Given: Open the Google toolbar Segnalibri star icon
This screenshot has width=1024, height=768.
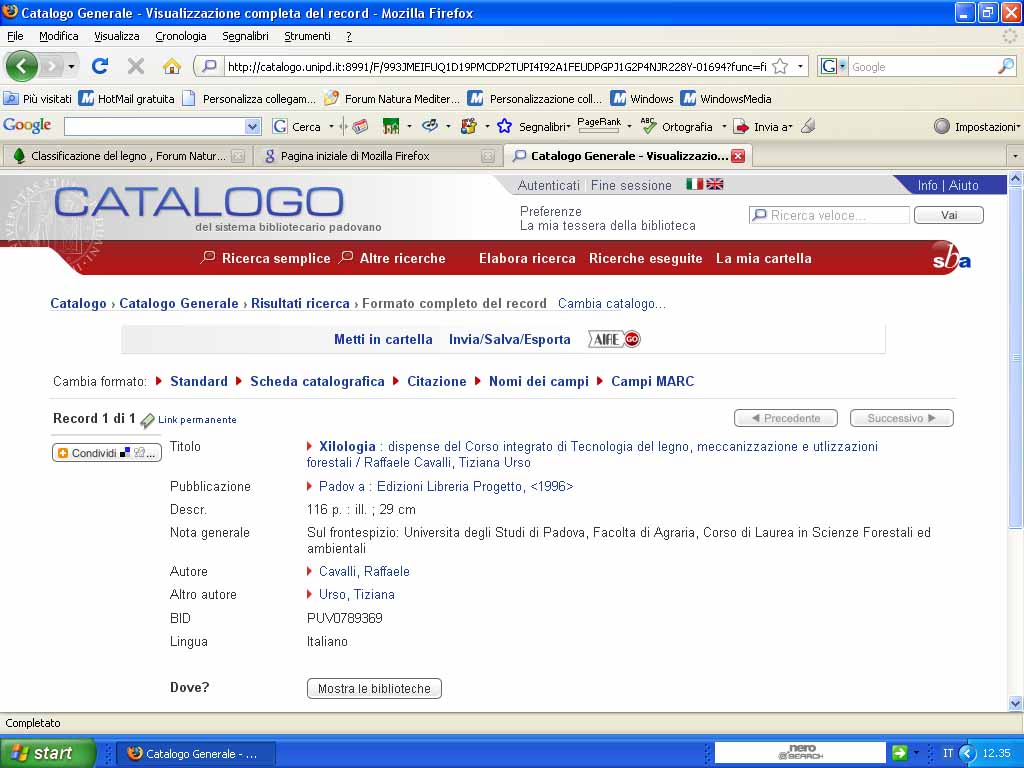Looking at the screenshot, I should (x=505, y=126).
